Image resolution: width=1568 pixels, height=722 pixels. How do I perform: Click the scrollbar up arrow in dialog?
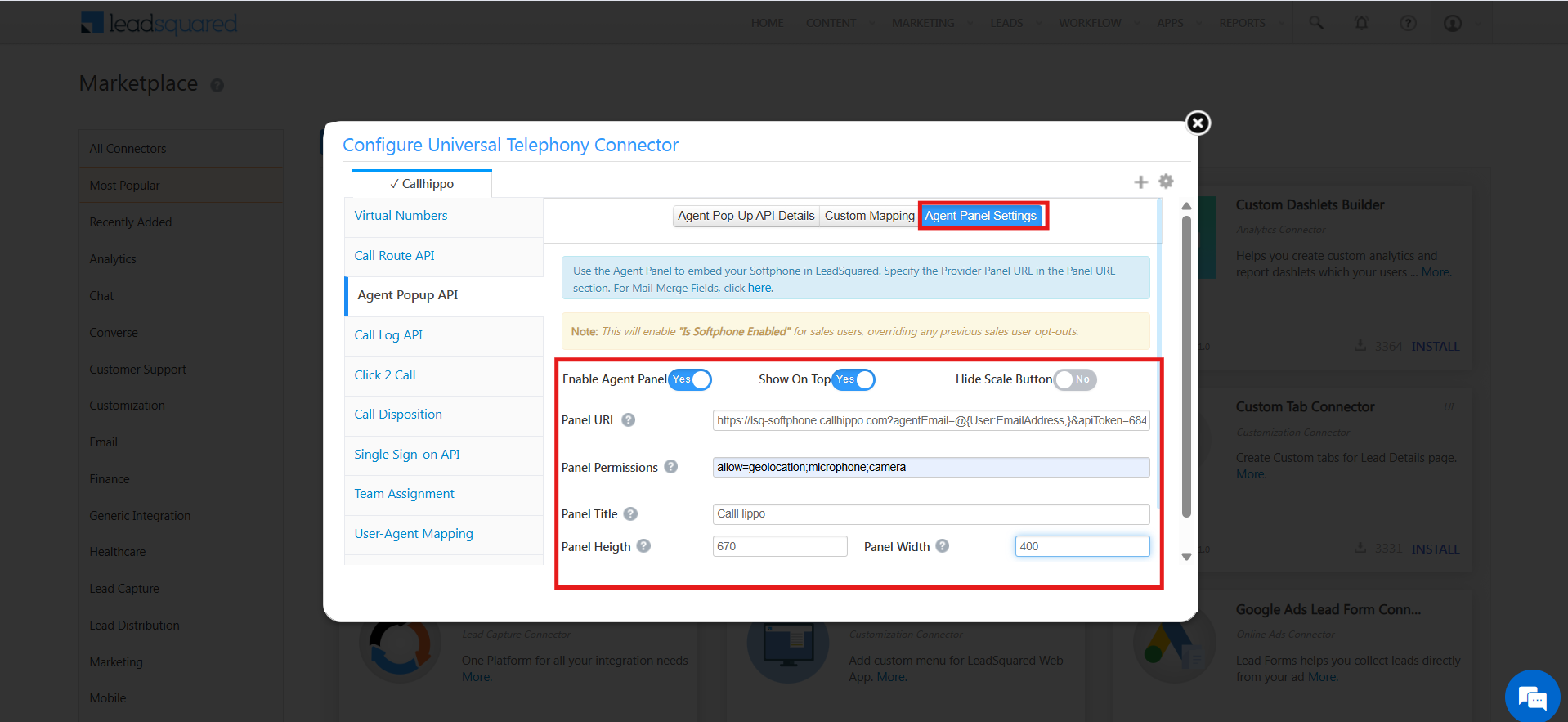[1186, 206]
